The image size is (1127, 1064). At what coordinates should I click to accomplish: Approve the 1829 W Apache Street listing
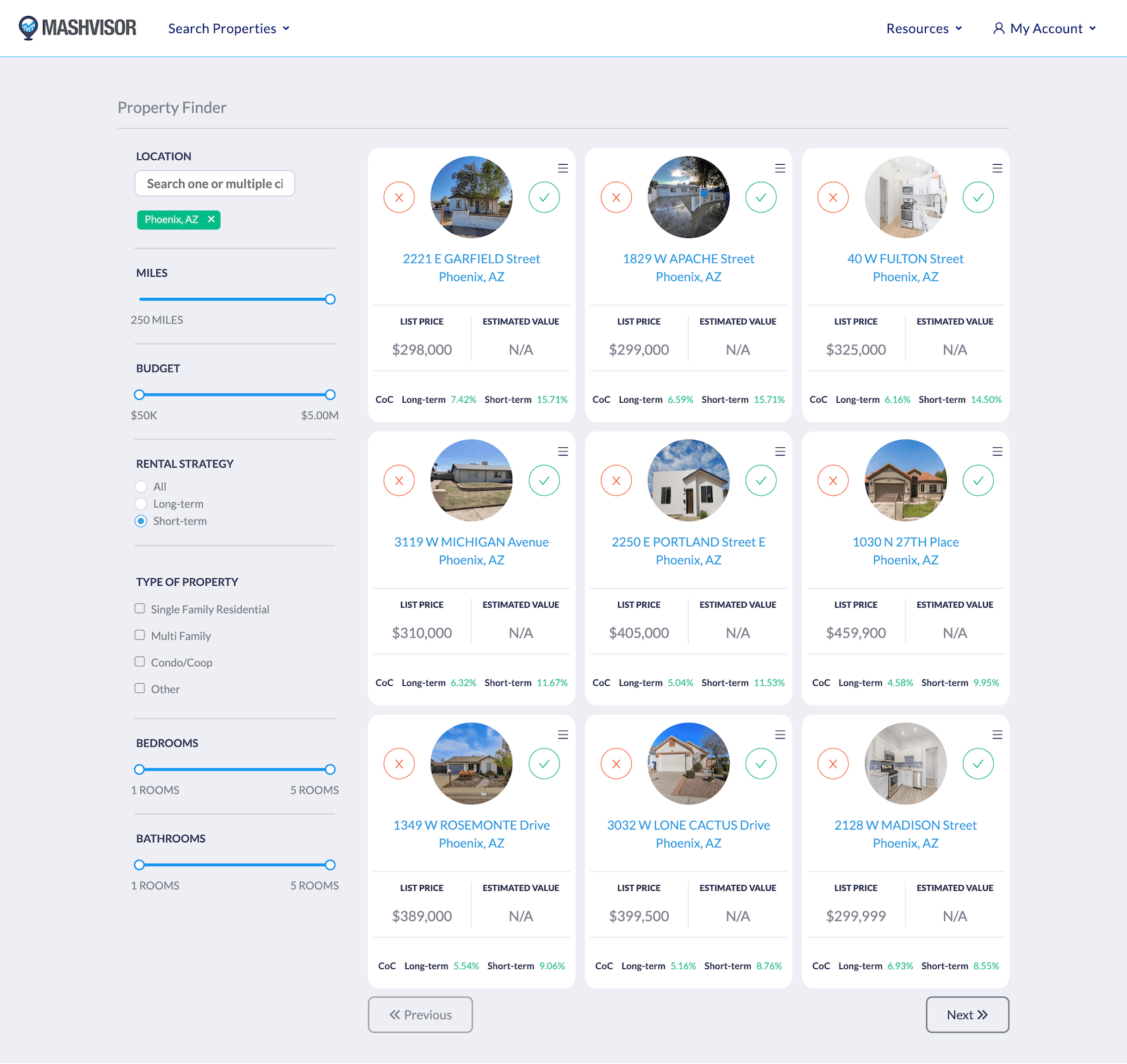pos(761,197)
